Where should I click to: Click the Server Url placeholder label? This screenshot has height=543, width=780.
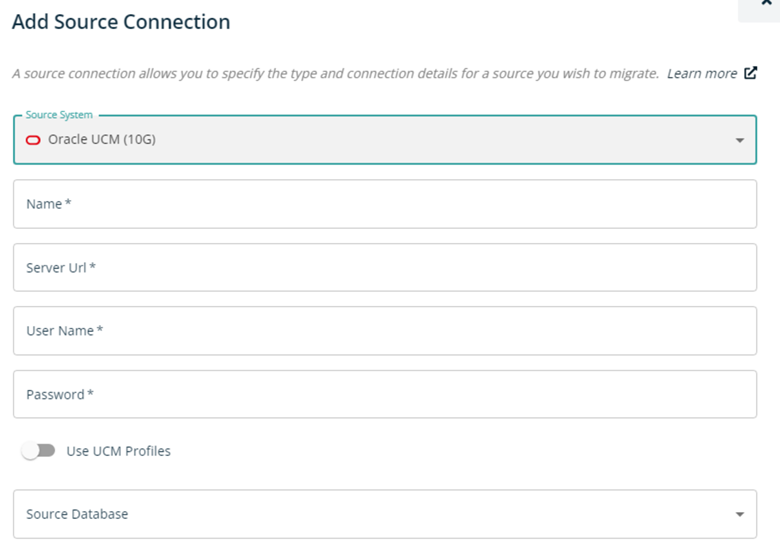[x=61, y=268]
